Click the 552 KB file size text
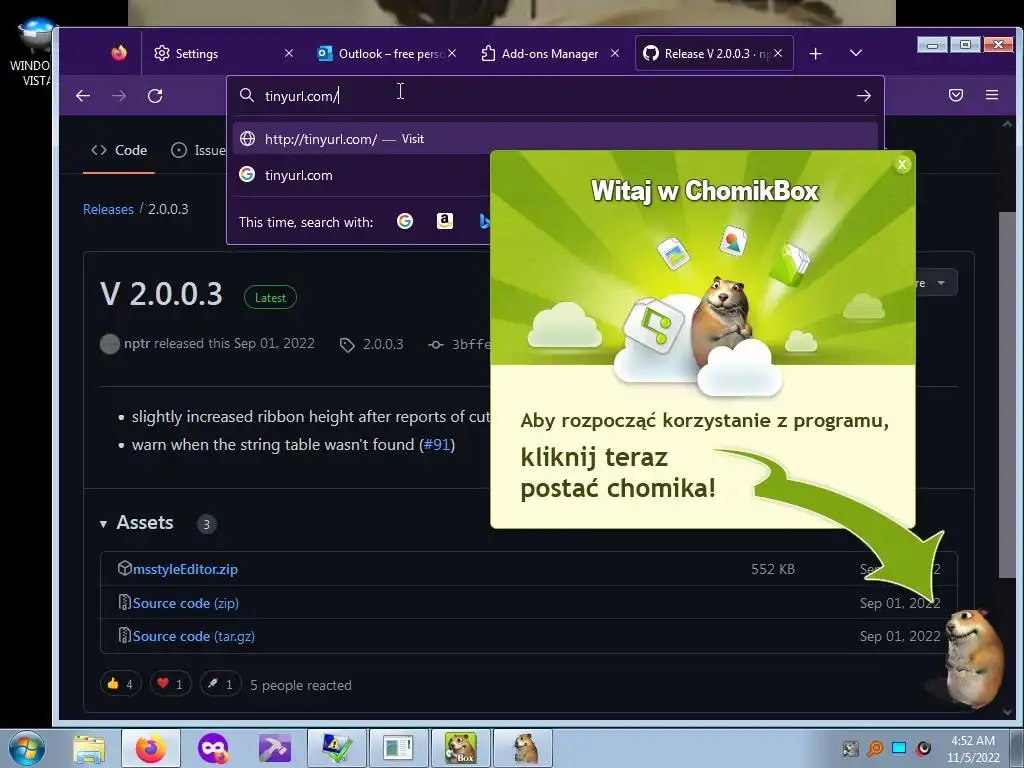Image resolution: width=1024 pixels, height=768 pixels. [x=773, y=569]
